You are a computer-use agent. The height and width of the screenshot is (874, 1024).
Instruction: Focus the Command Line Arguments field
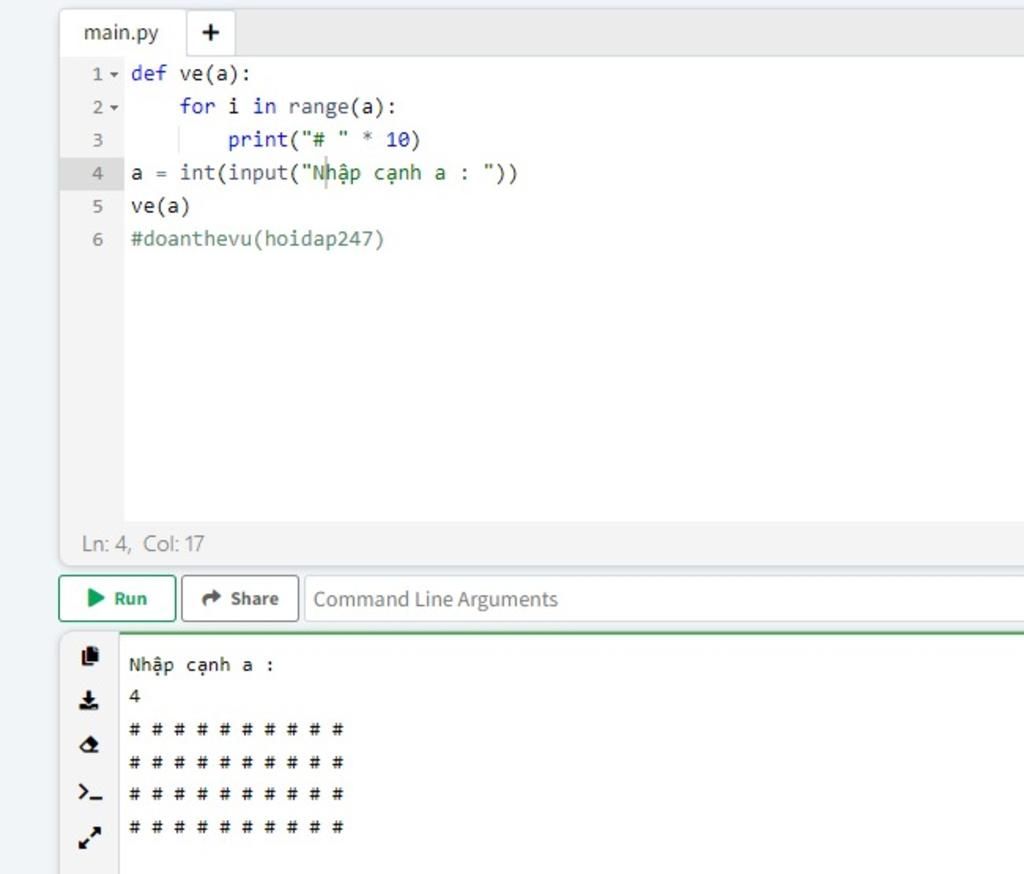click(x=664, y=599)
